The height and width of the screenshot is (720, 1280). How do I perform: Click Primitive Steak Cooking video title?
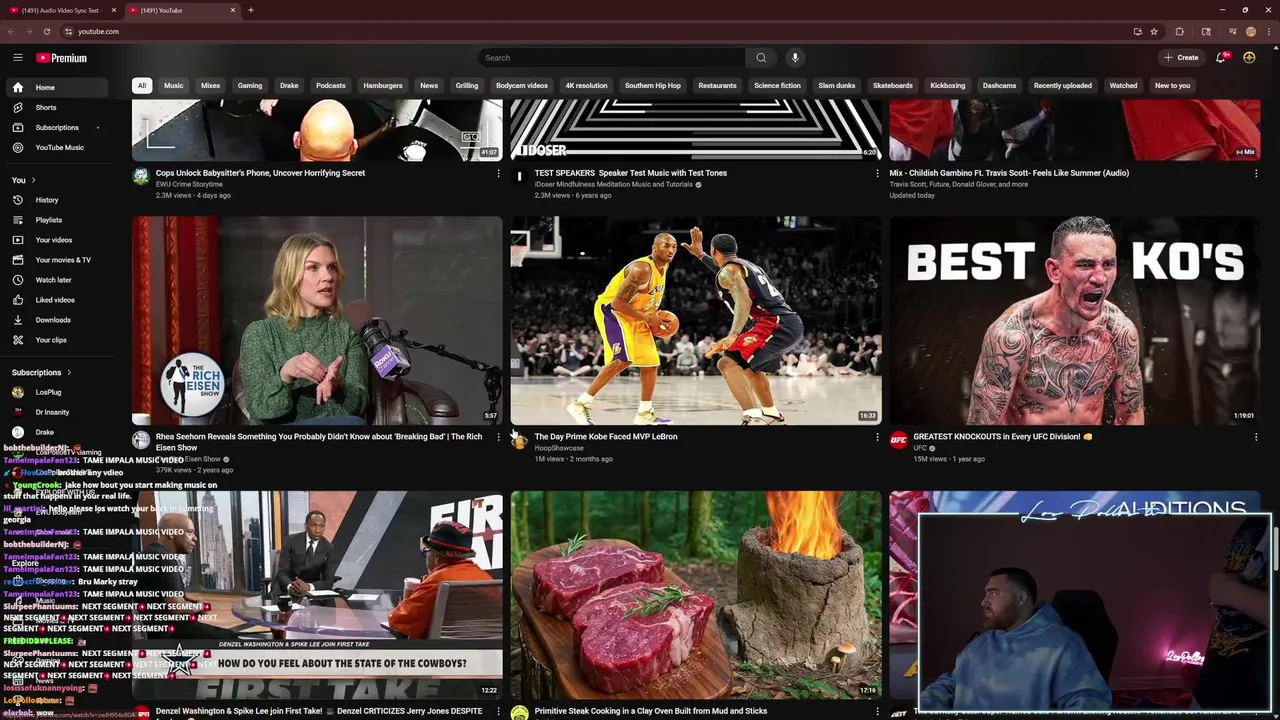[x=651, y=711]
